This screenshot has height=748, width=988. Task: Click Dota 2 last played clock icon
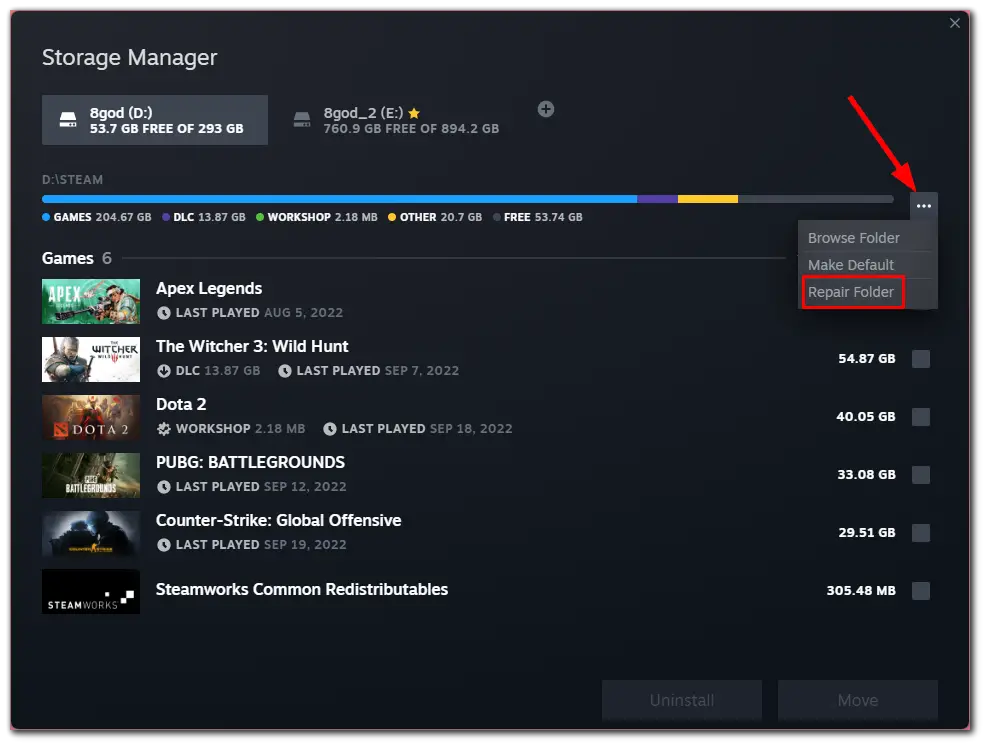330,429
